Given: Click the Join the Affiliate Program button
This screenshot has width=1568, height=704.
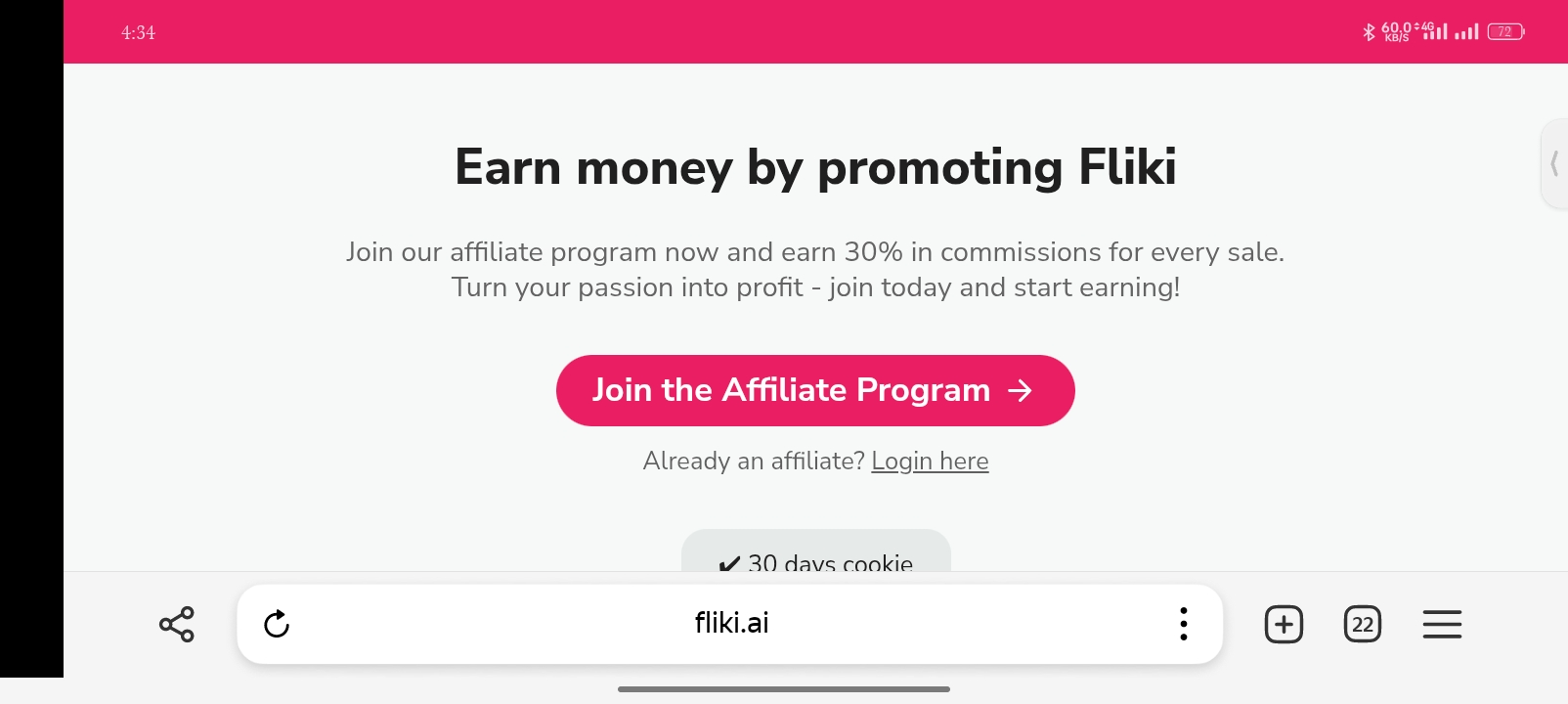Looking at the screenshot, I should (815, 390).
